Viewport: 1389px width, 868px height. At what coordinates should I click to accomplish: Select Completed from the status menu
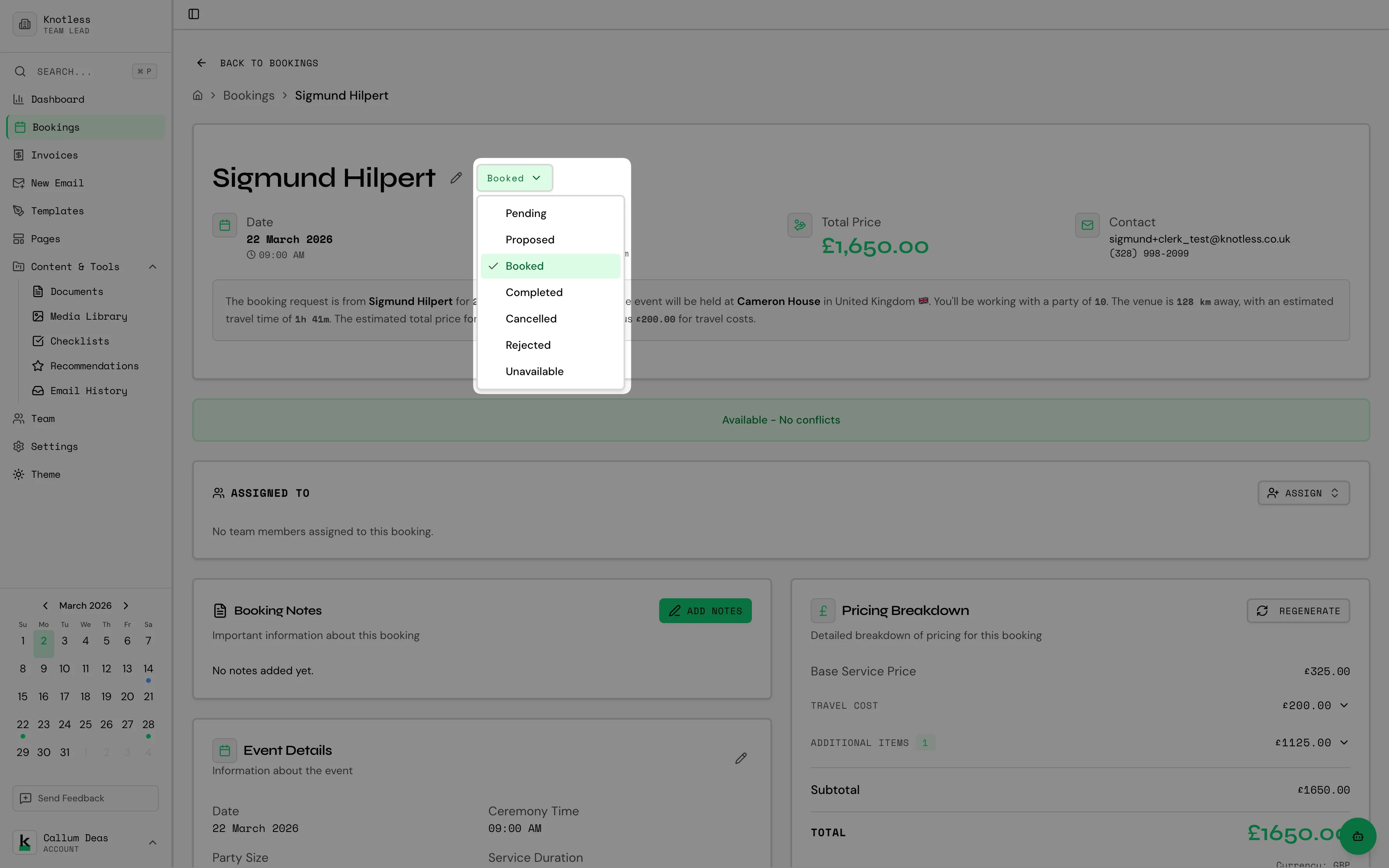[x=534, y=292]
